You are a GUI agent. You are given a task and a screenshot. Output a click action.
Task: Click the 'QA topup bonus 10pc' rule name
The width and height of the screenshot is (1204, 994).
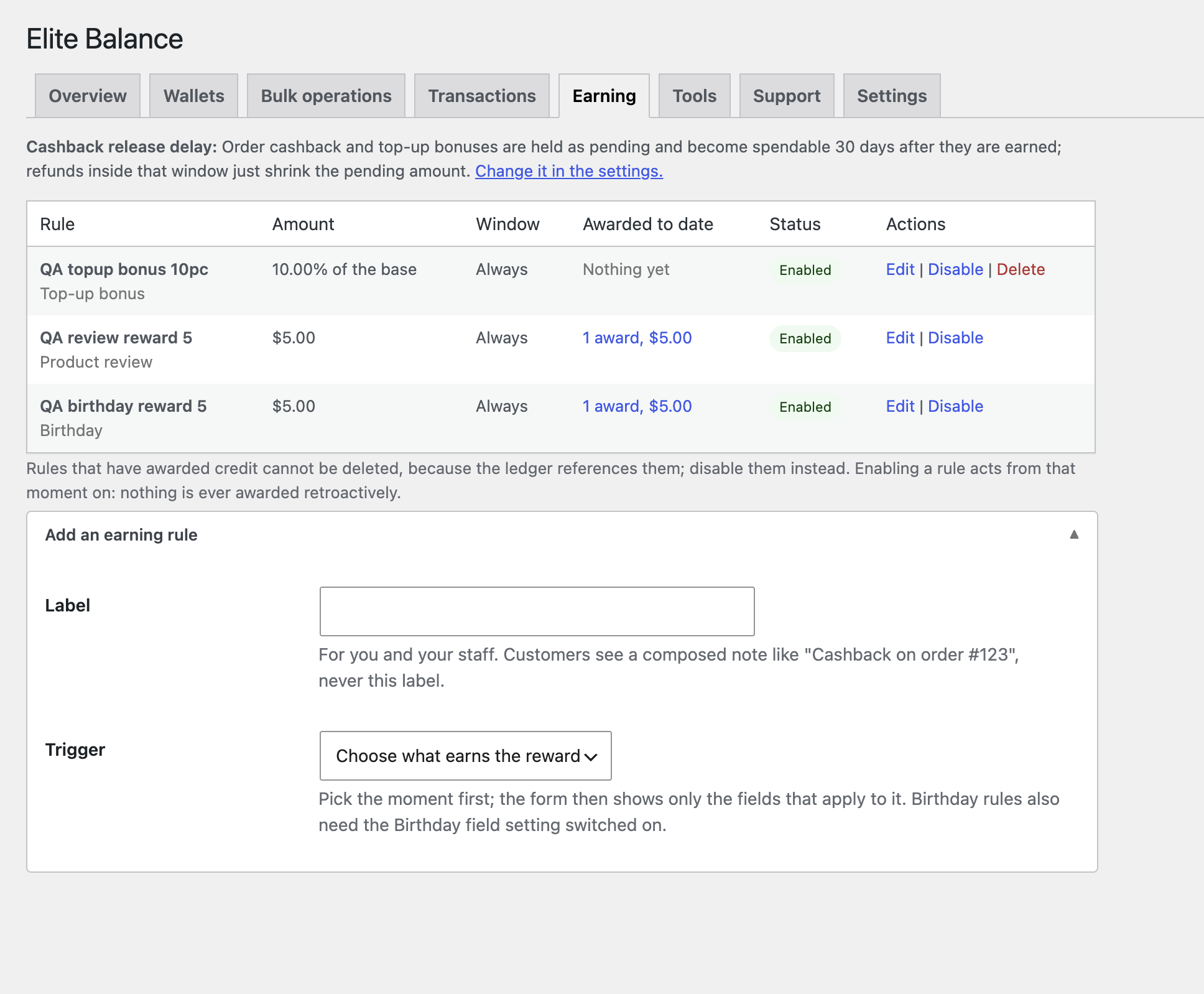[124, 269]
